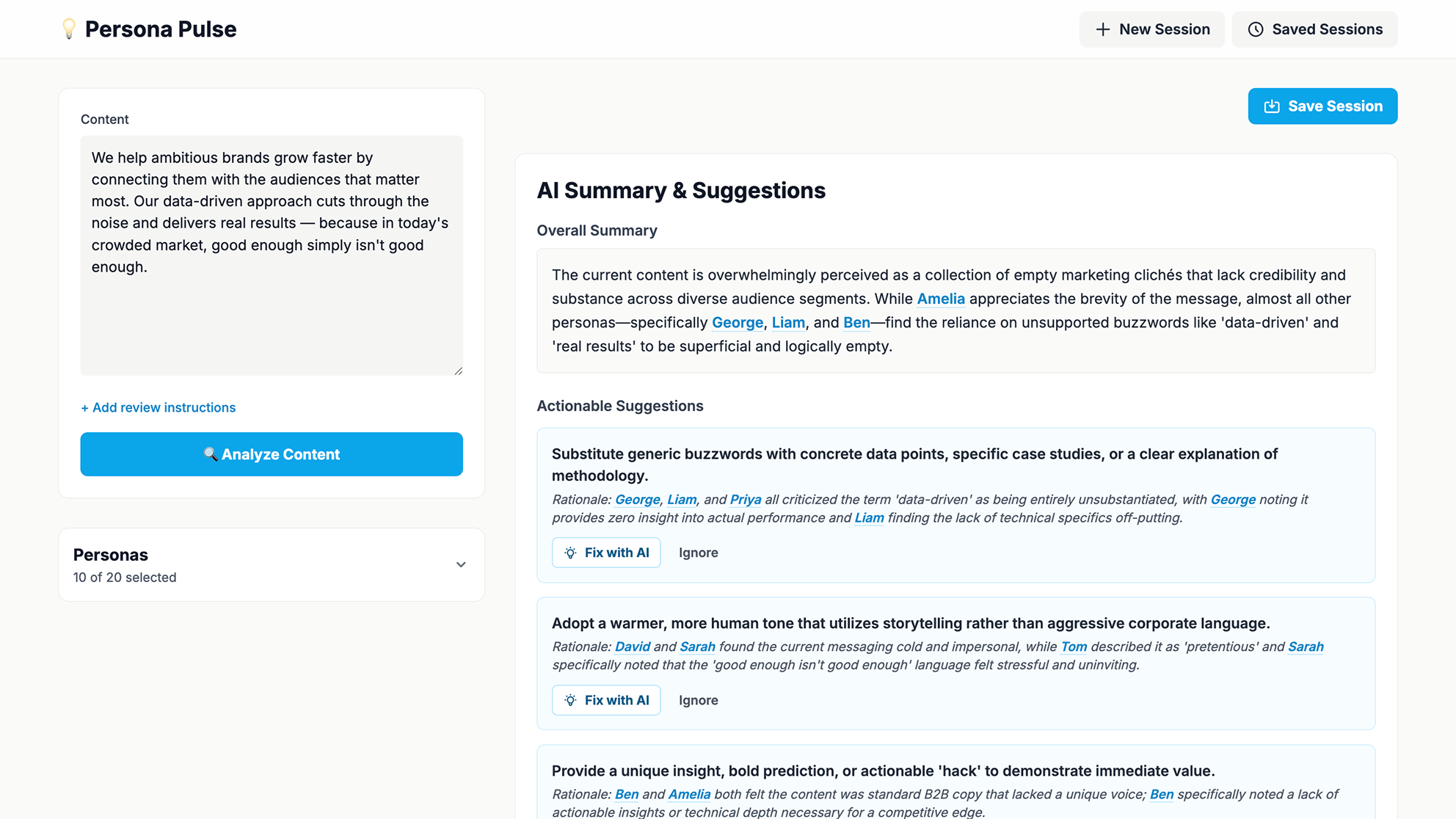Image resolution: width=1456 pixels, height=819 pixels.
Task: Click the clock icon on Saved Sessions
Action: pos(1256,29)
